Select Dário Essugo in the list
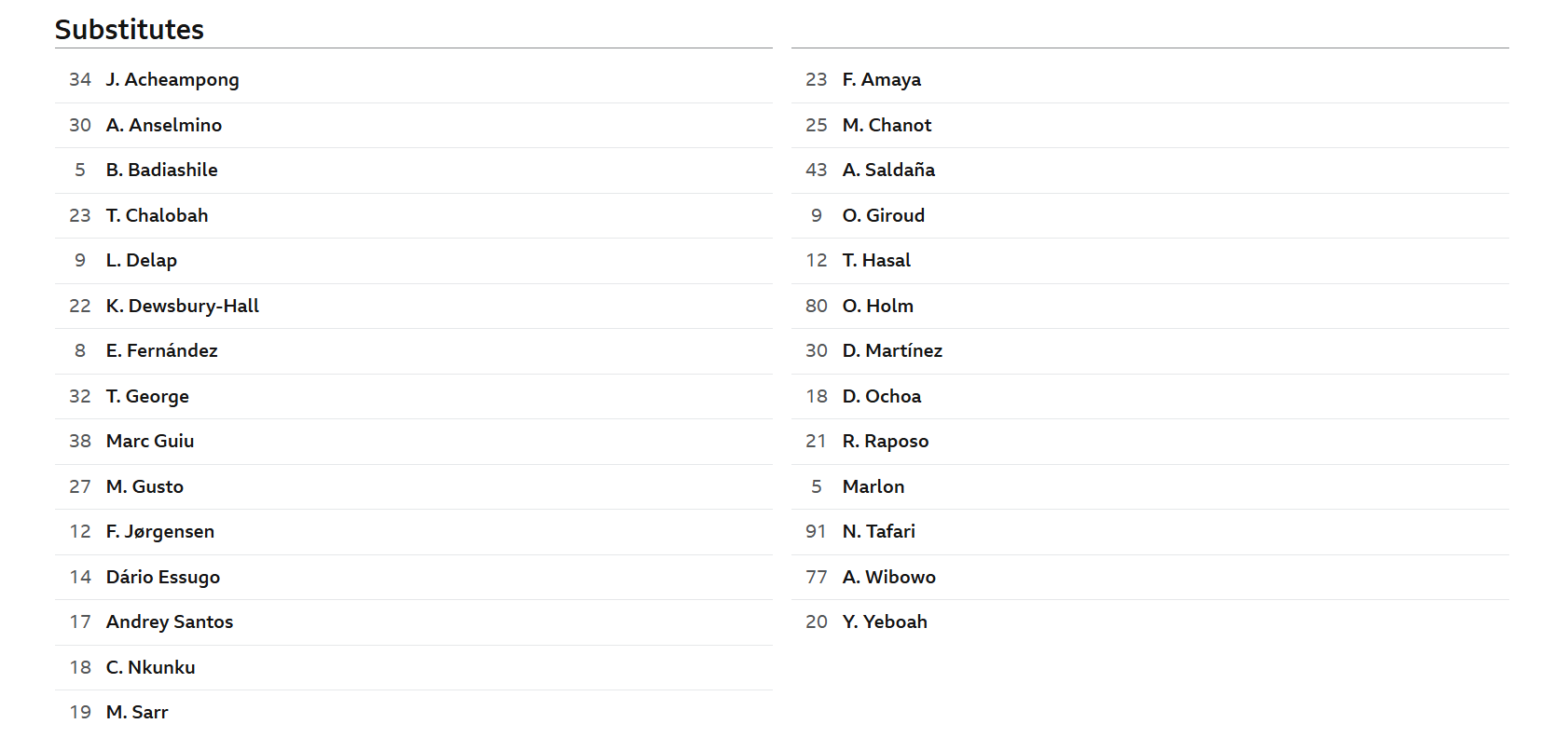1568x751 pixels. (x=163, y=577)
